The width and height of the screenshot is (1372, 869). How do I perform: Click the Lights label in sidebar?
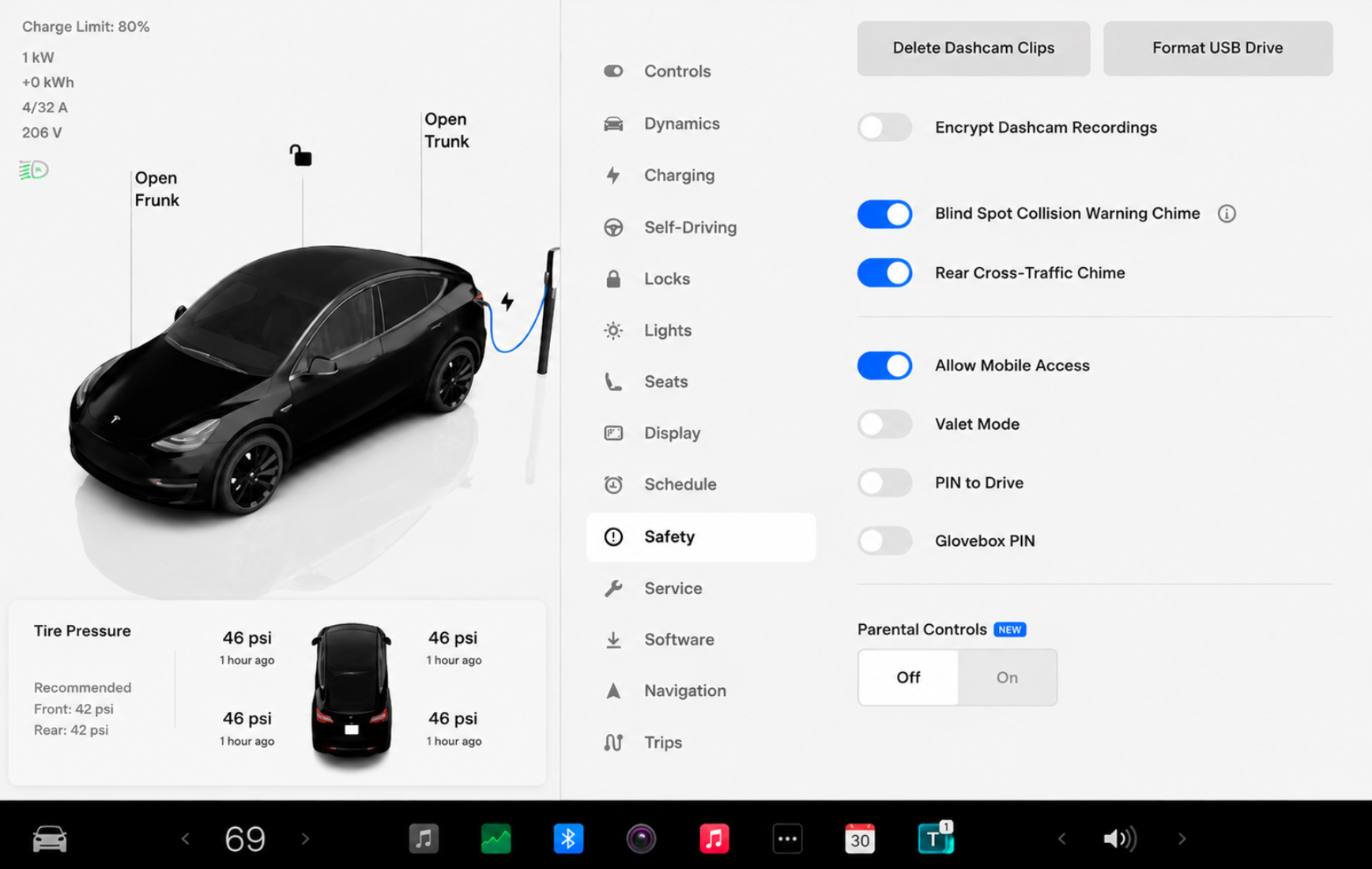pos(668,330)
